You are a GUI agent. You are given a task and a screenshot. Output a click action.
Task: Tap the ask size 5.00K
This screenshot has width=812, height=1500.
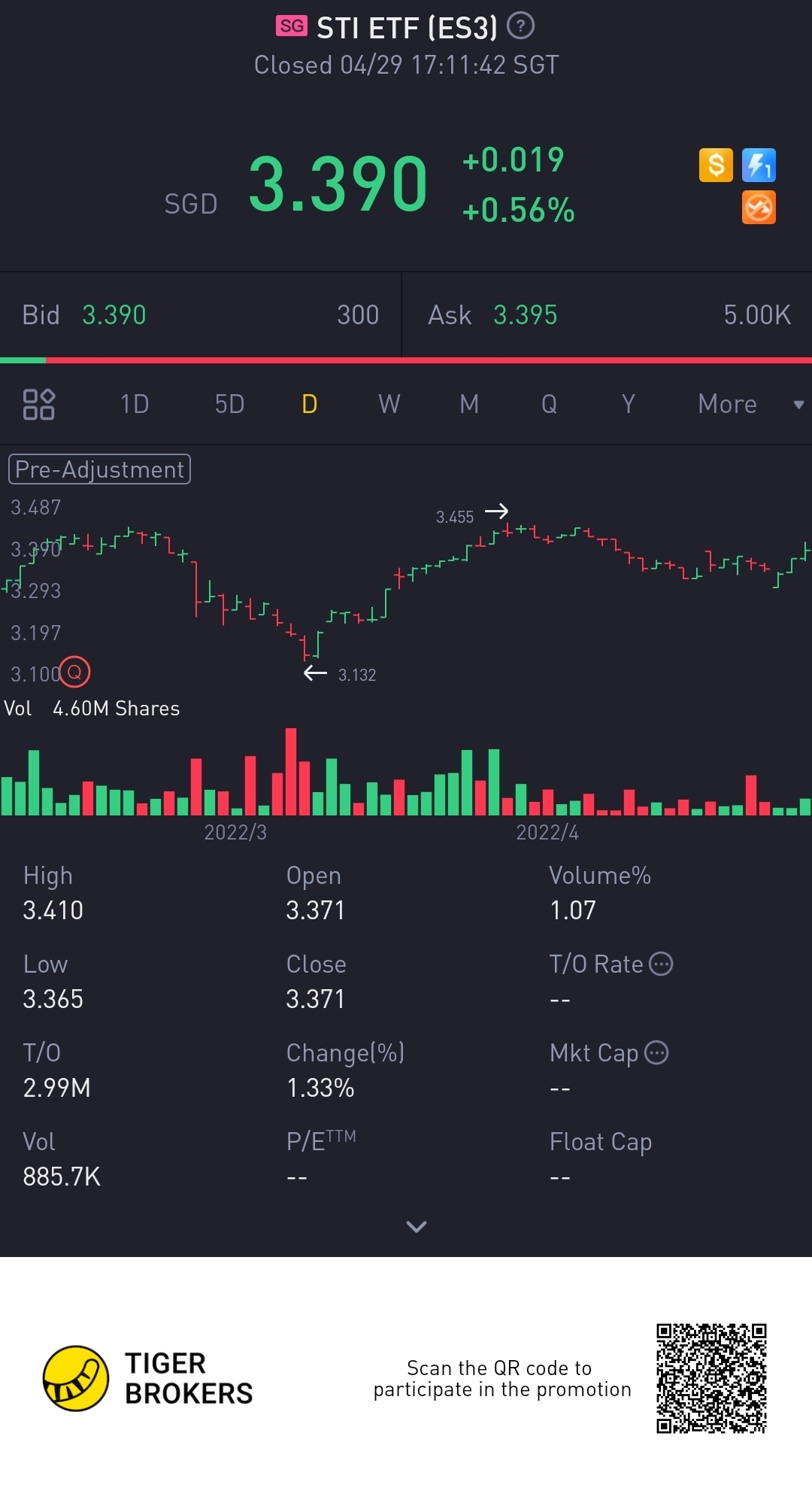point(757,314)
